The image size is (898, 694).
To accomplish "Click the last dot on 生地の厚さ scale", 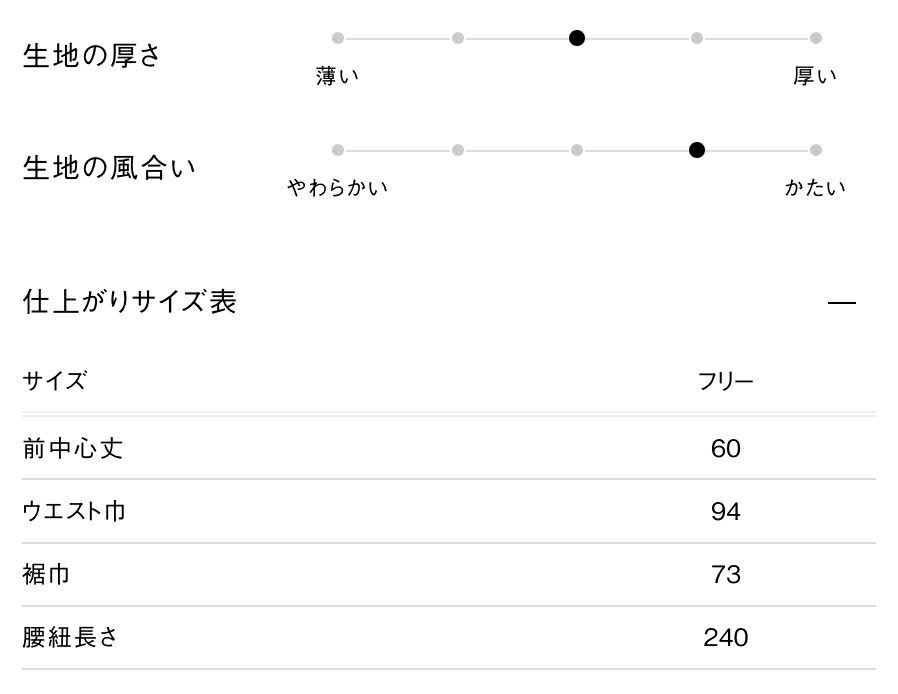I will (816, 38).
